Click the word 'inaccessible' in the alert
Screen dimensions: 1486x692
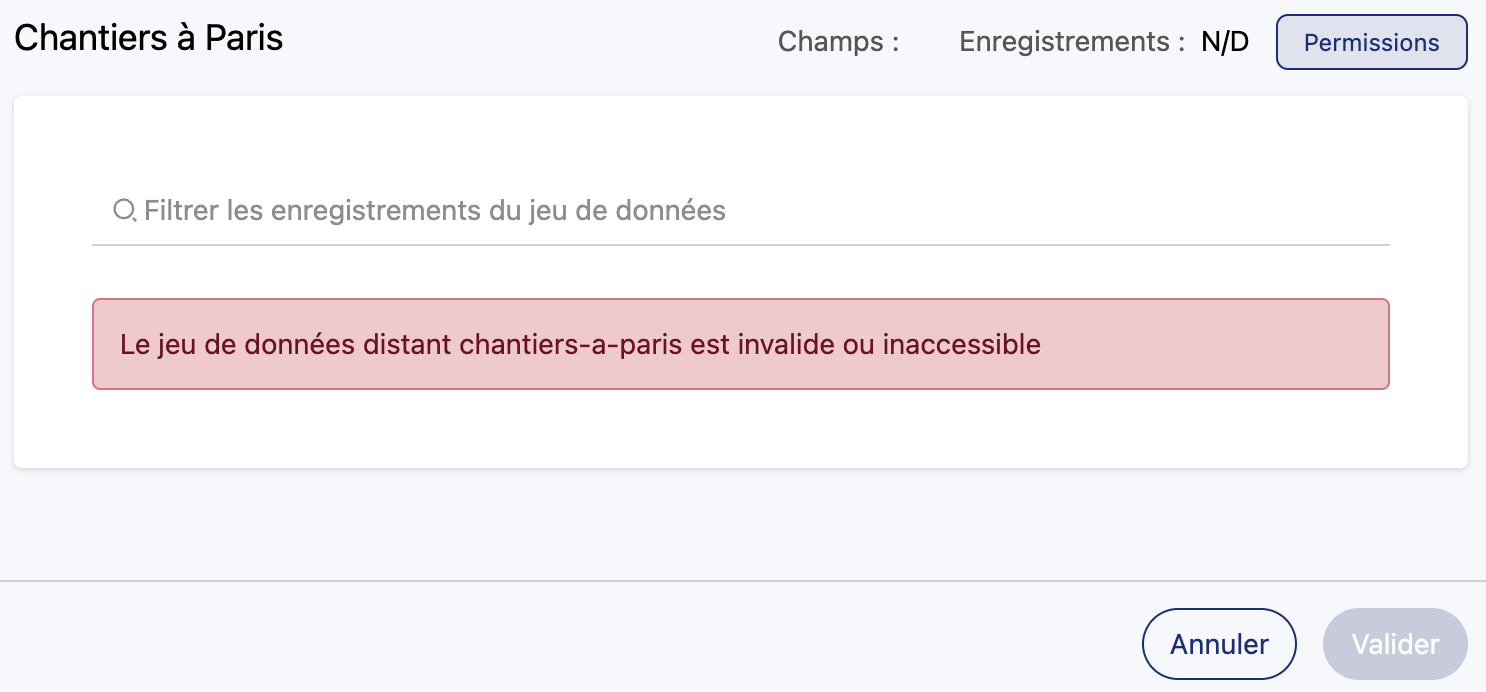962,345
